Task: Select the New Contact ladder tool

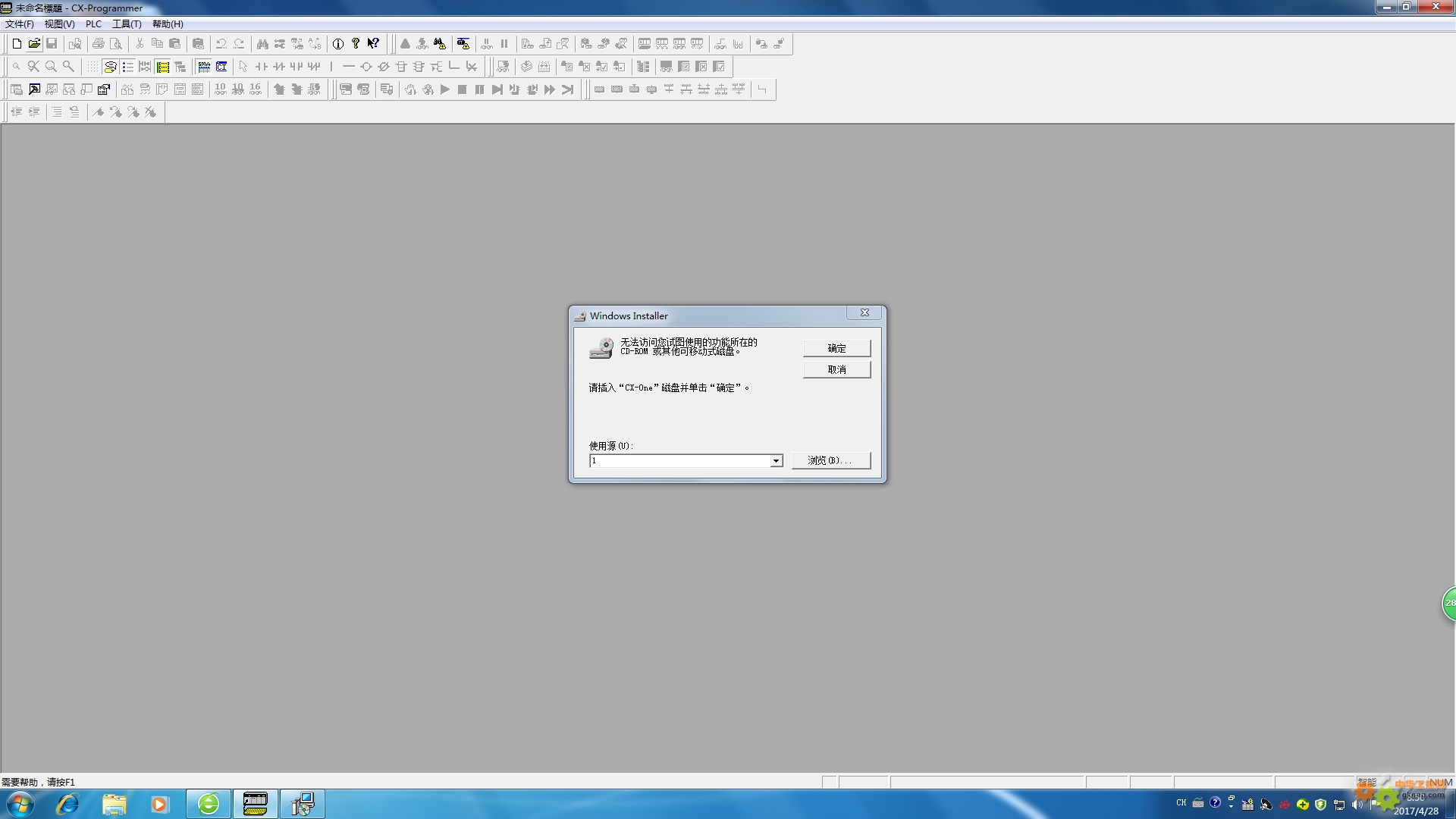Action: click(262, 67)
